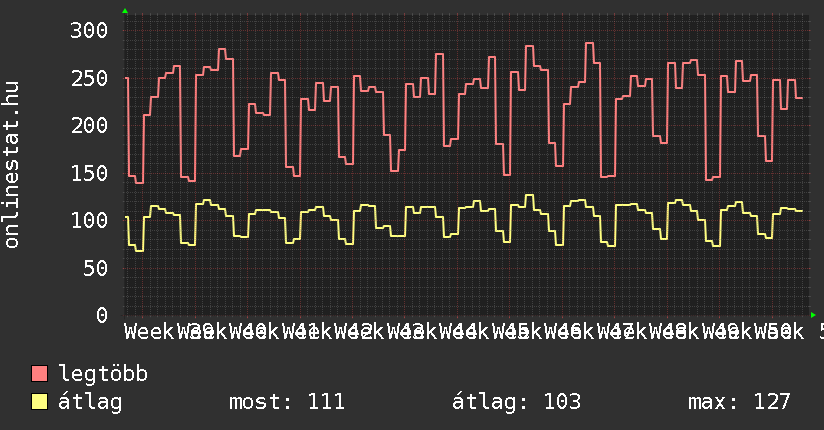Viewport: 824px width, 430px height.
Task: Click the 0 y-axis label
Action: point(100,315)
